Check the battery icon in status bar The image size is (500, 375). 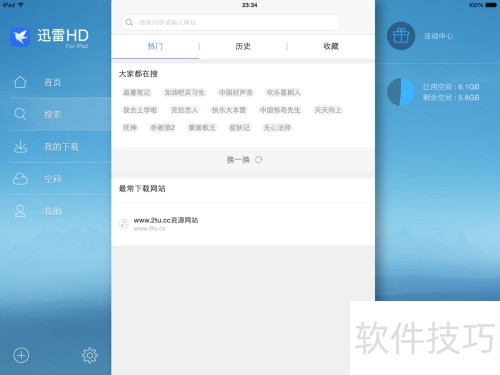(491, 5)
